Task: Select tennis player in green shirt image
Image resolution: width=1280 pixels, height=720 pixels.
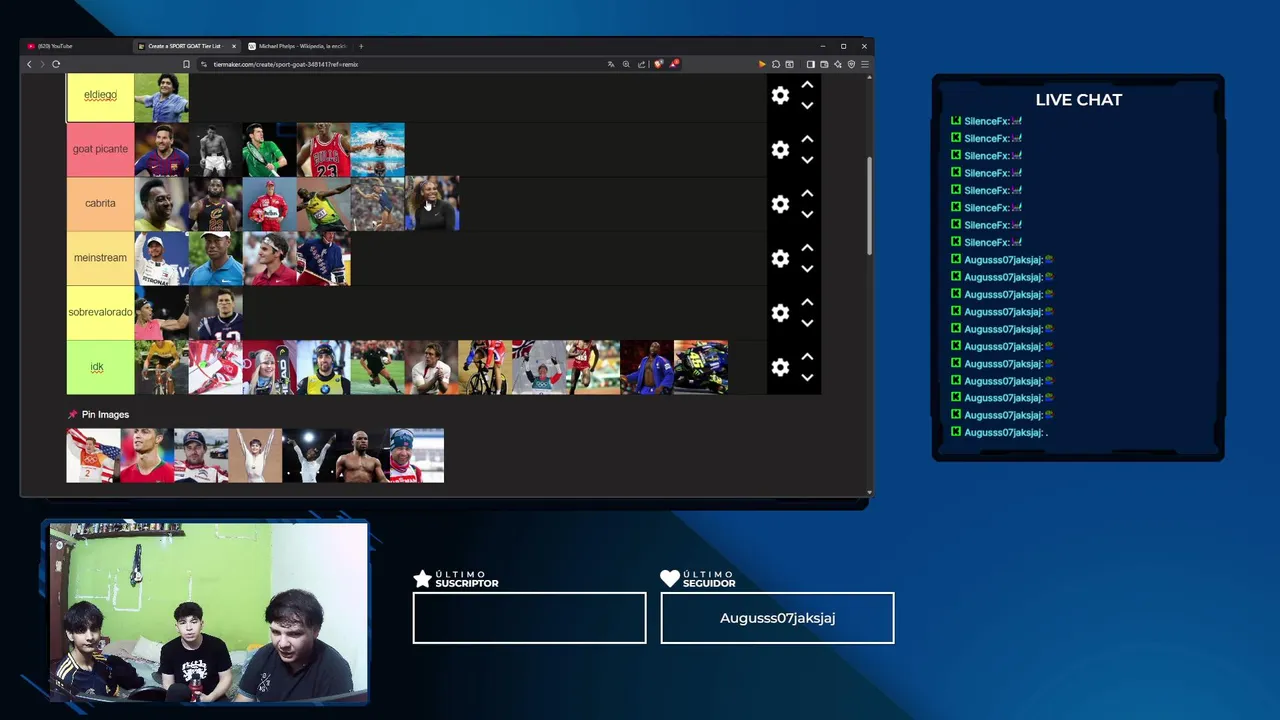Action: coord(269,149)
